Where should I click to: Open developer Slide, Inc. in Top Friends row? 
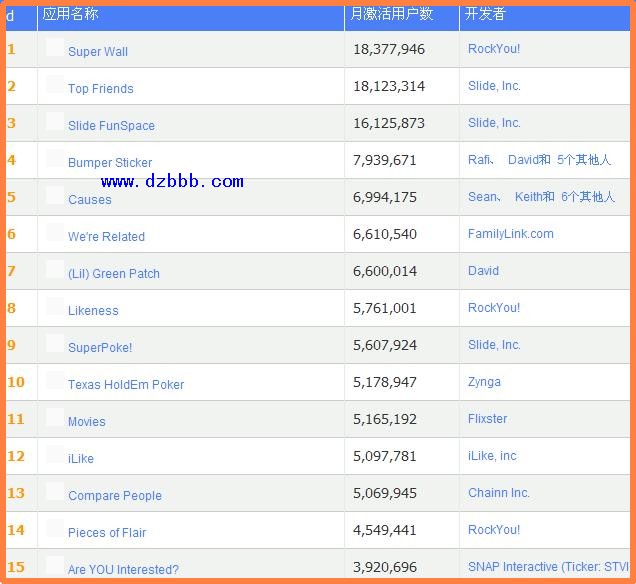[x=494, y=86]
